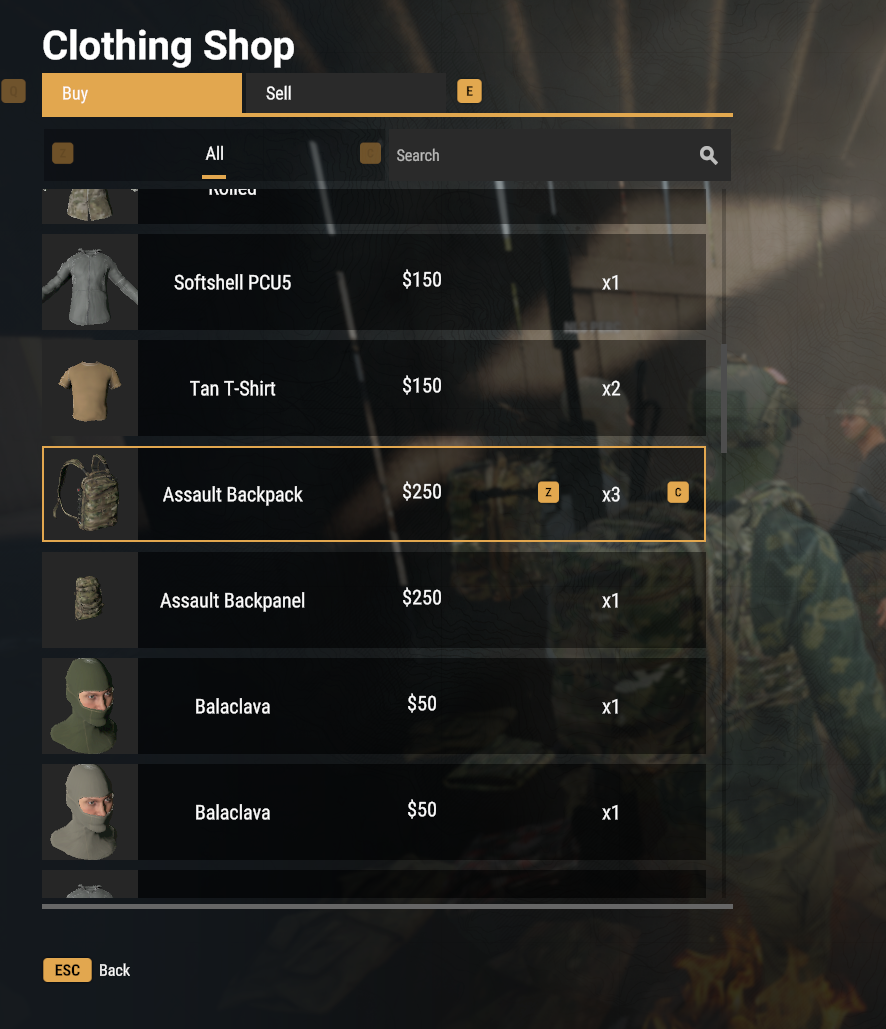
Task: Click the C increase quantity icon on Assault Backpack
Action: [x=678, y=492]
